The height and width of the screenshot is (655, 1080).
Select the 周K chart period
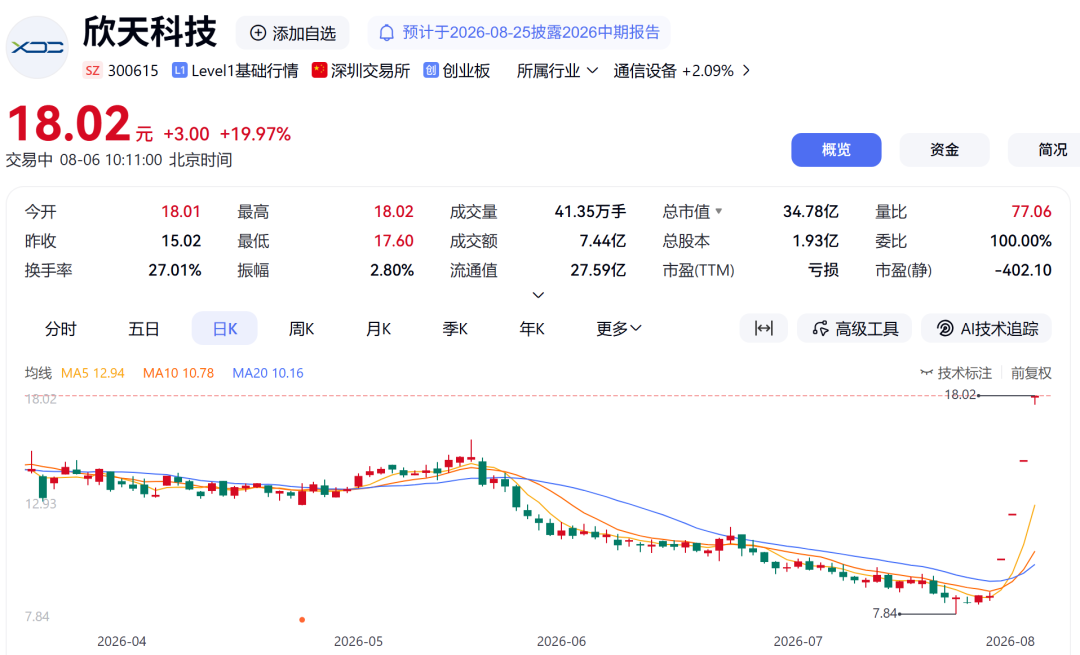coord(302,329)
